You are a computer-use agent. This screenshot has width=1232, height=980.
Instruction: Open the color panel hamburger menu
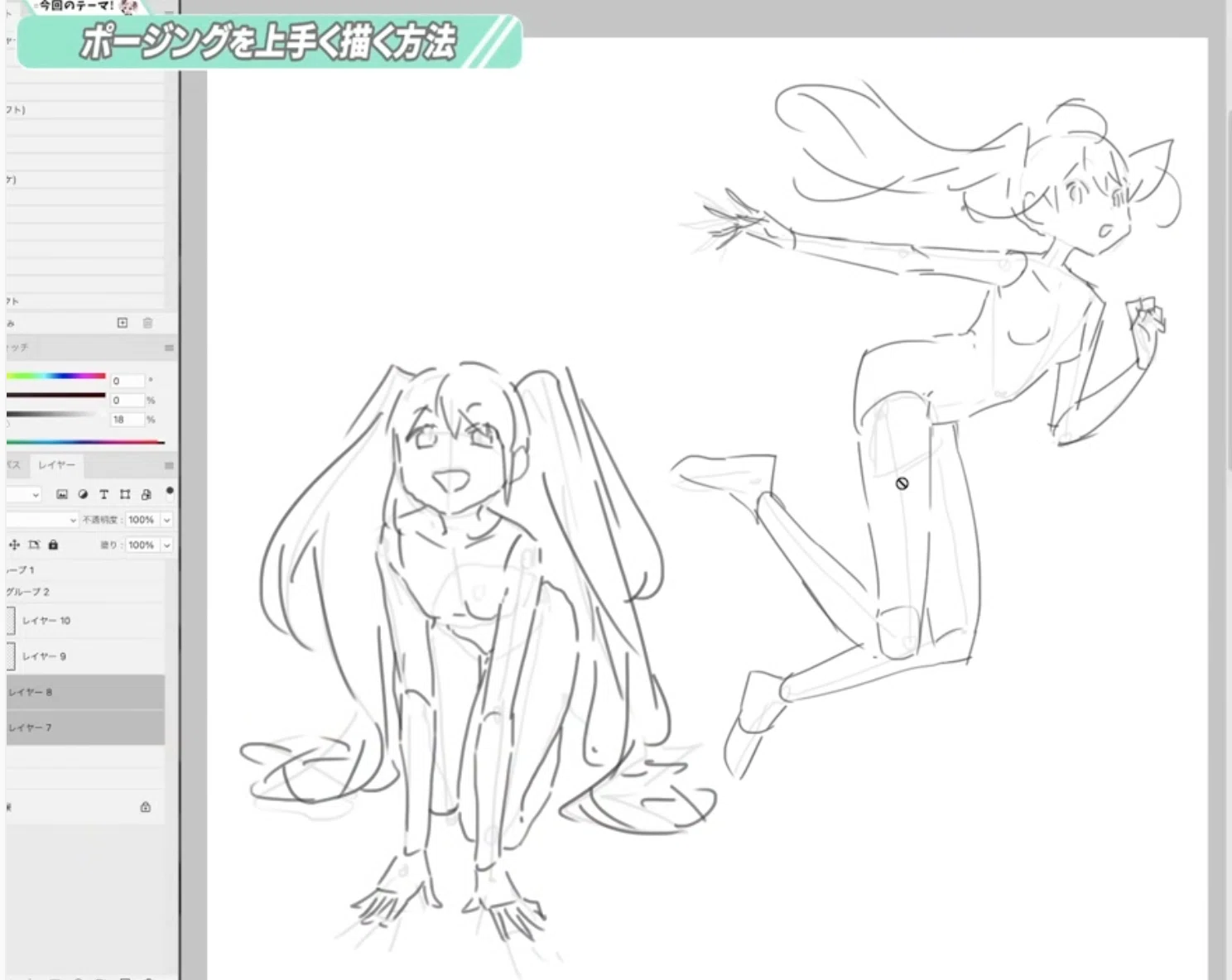169,348
